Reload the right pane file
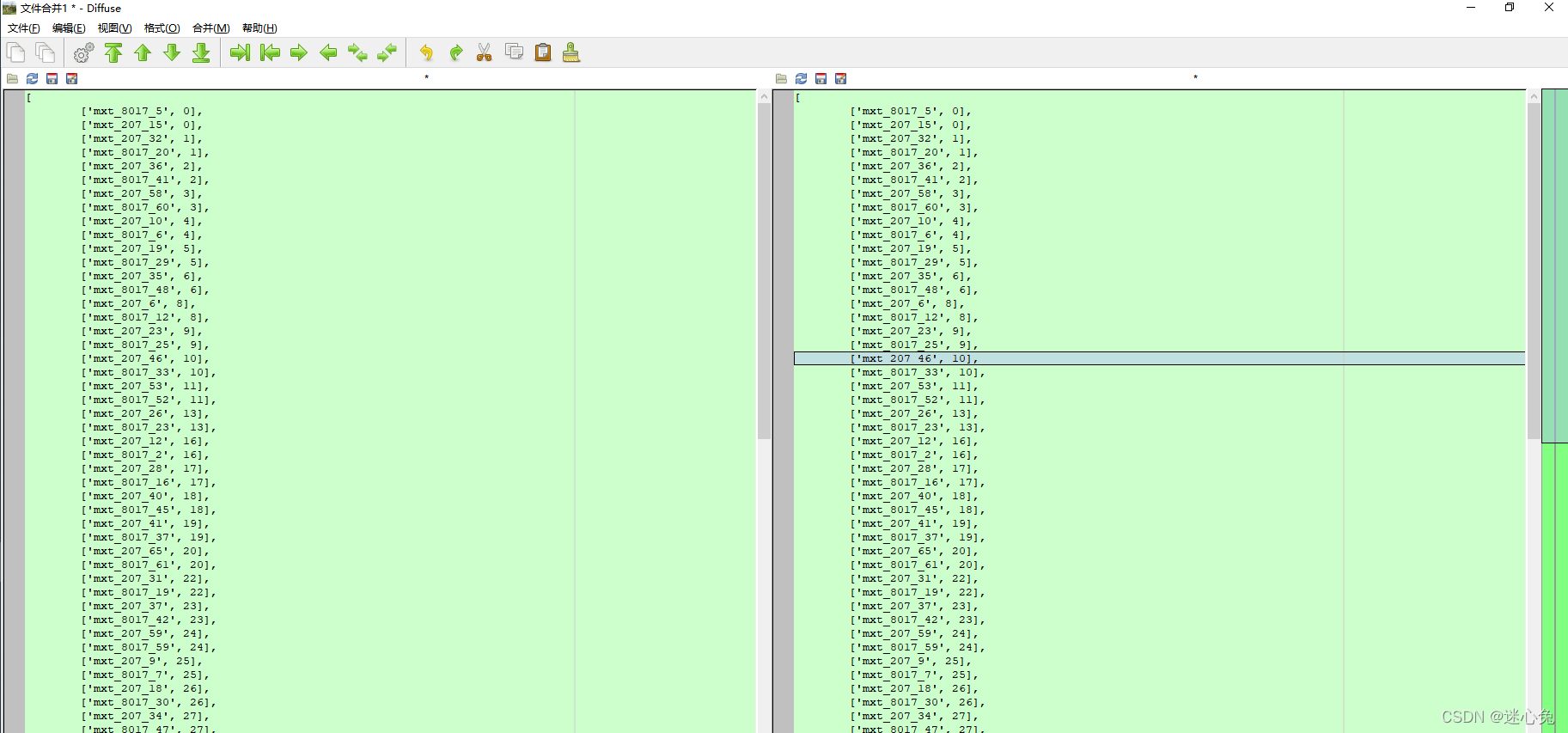 tap(801, 78)
